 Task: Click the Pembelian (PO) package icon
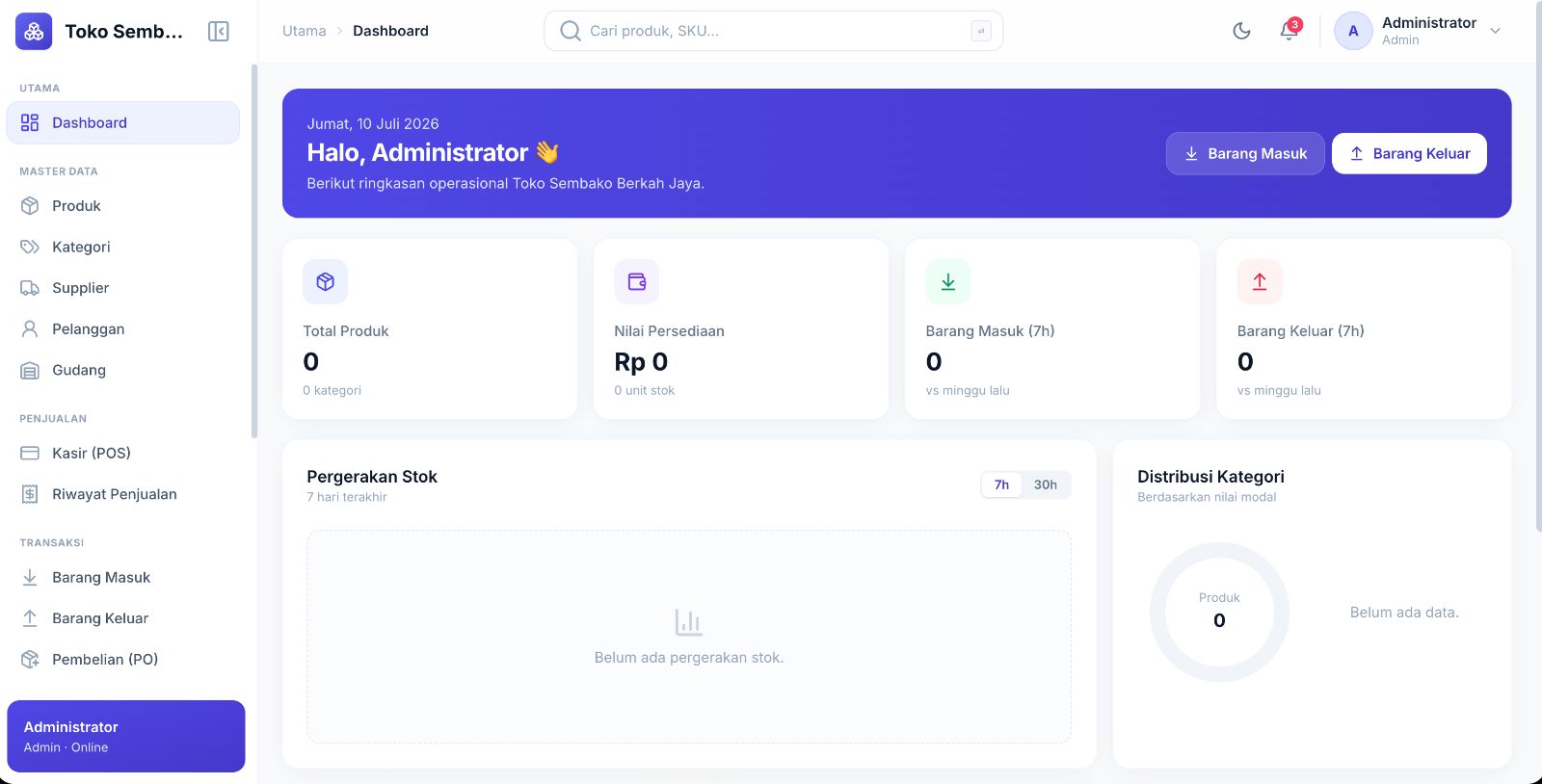click(x=30, y=659)
